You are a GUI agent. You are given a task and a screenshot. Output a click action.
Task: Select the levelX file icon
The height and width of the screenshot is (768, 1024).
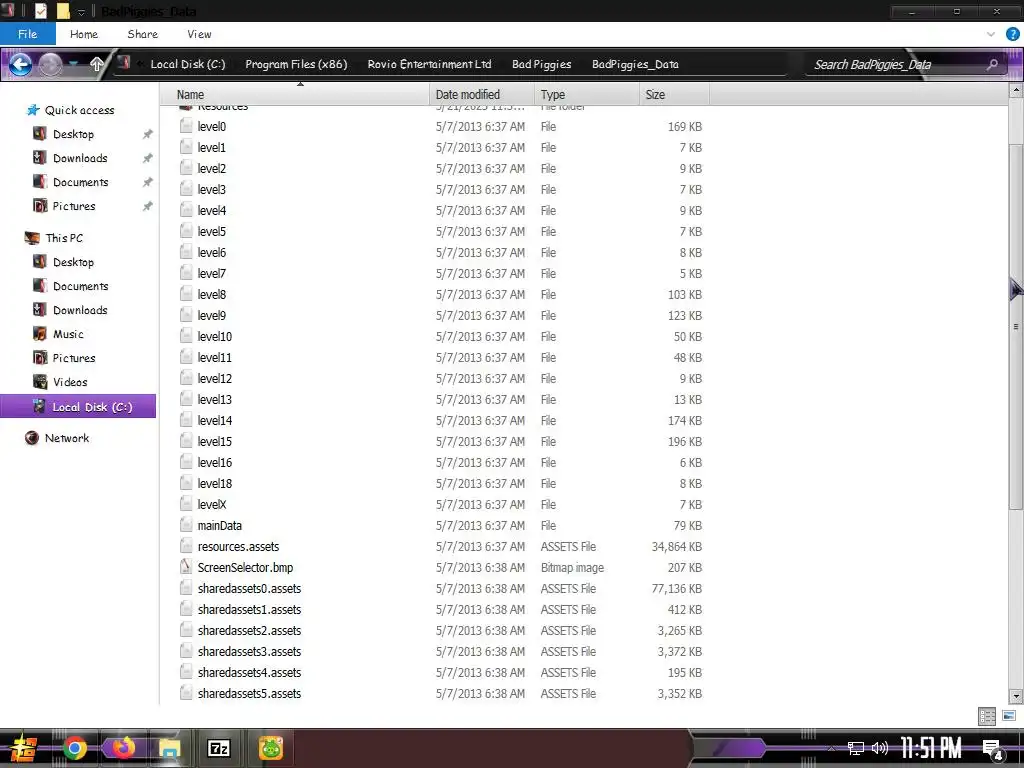click(x=186, y=504)
